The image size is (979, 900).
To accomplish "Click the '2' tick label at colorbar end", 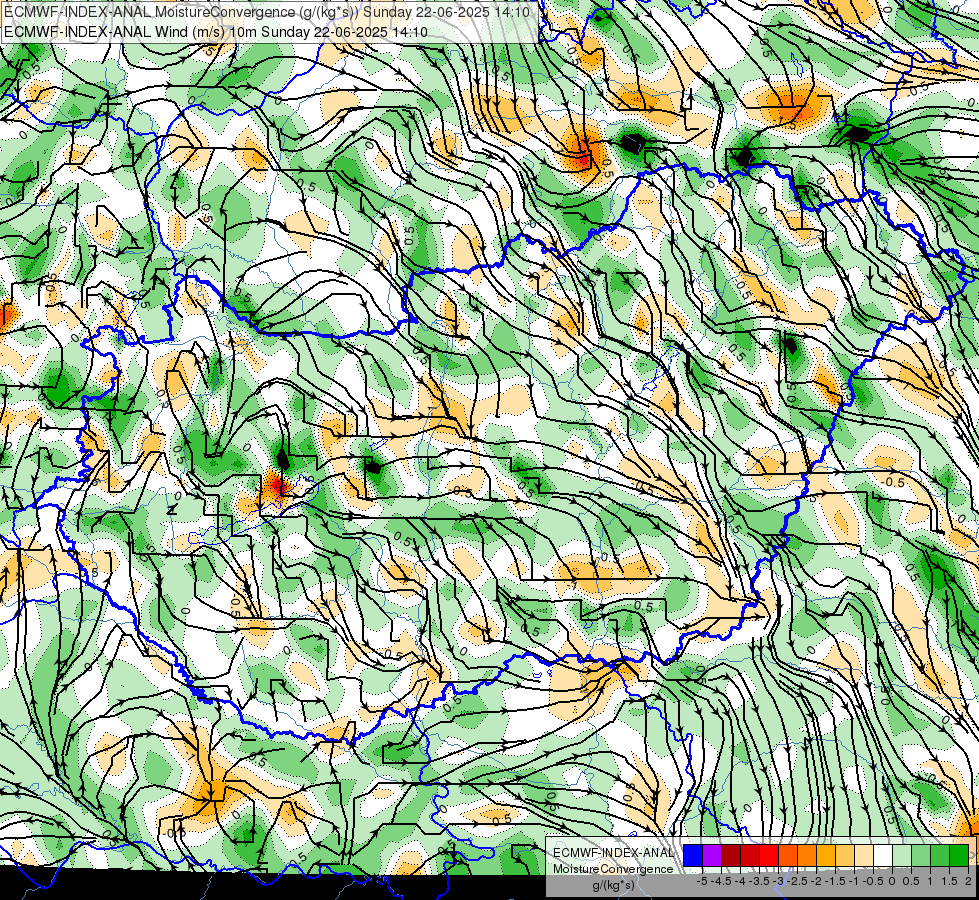I will [x=968, y=881].
